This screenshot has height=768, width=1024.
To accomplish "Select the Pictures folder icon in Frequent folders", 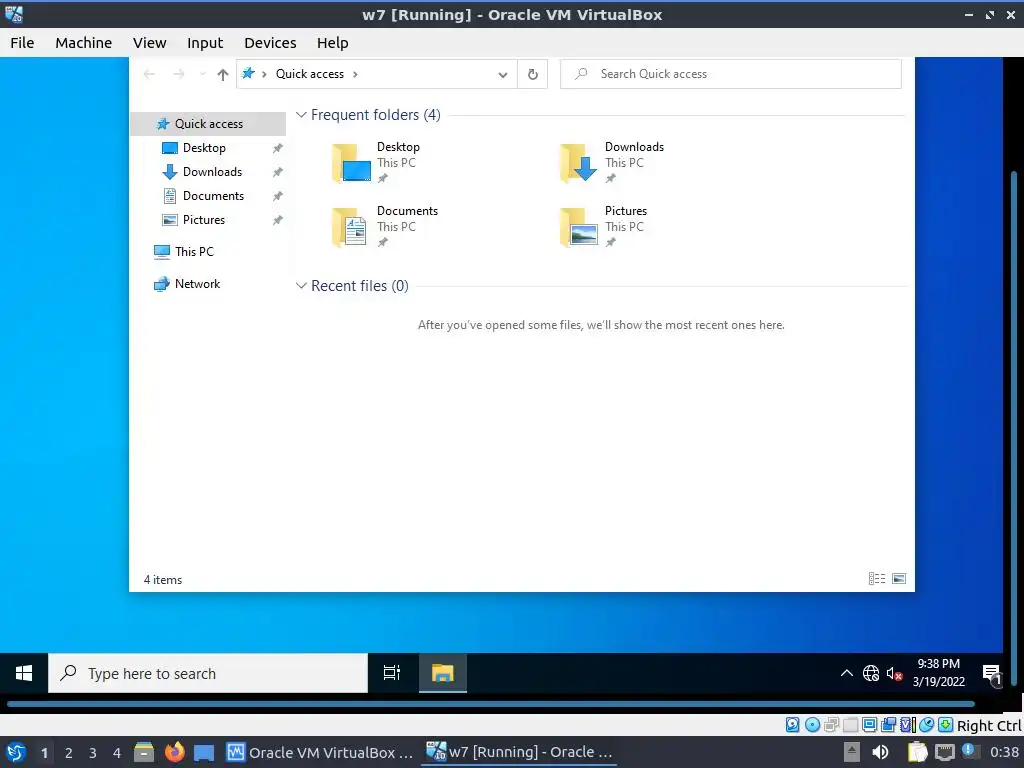I will [579, 227].
